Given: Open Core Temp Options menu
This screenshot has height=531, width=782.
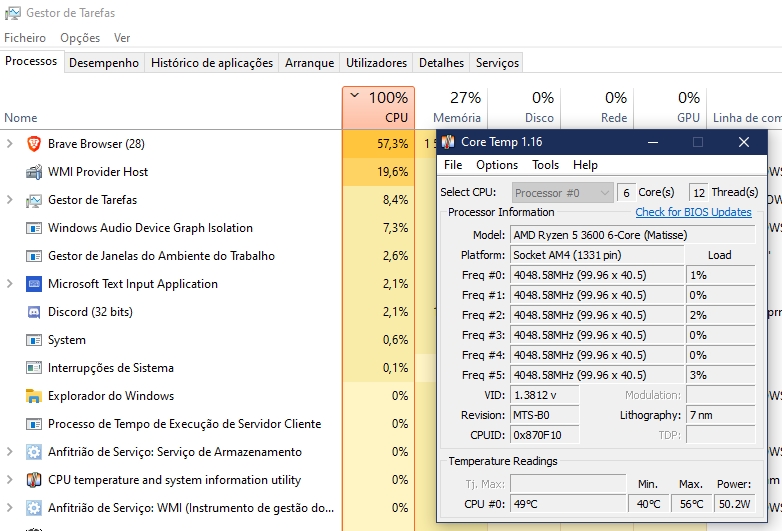Looking at the screenshot, I should pos(497,165).
